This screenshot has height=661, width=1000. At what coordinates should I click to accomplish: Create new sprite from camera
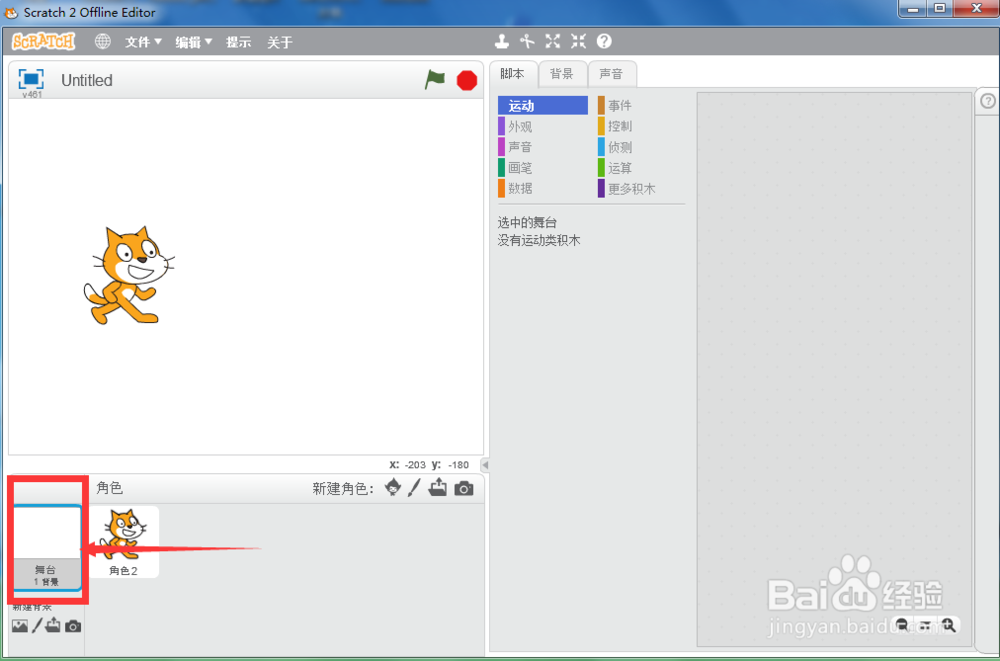(x=464, y=489)
